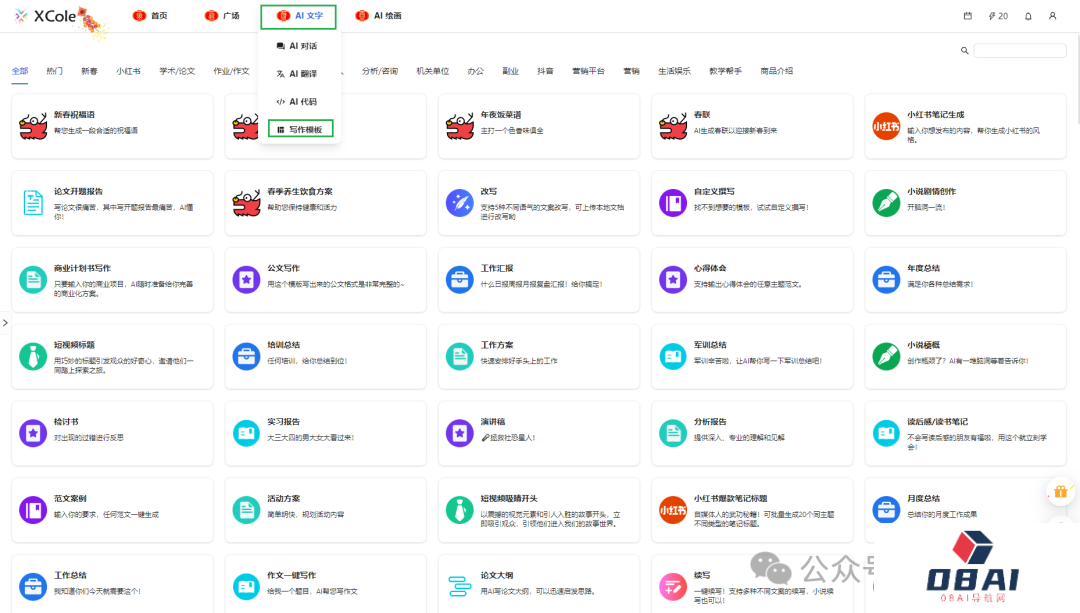The image size is (1080, 613).
Task: Click the calendar icon in top bar
Action: pos(967,16)
